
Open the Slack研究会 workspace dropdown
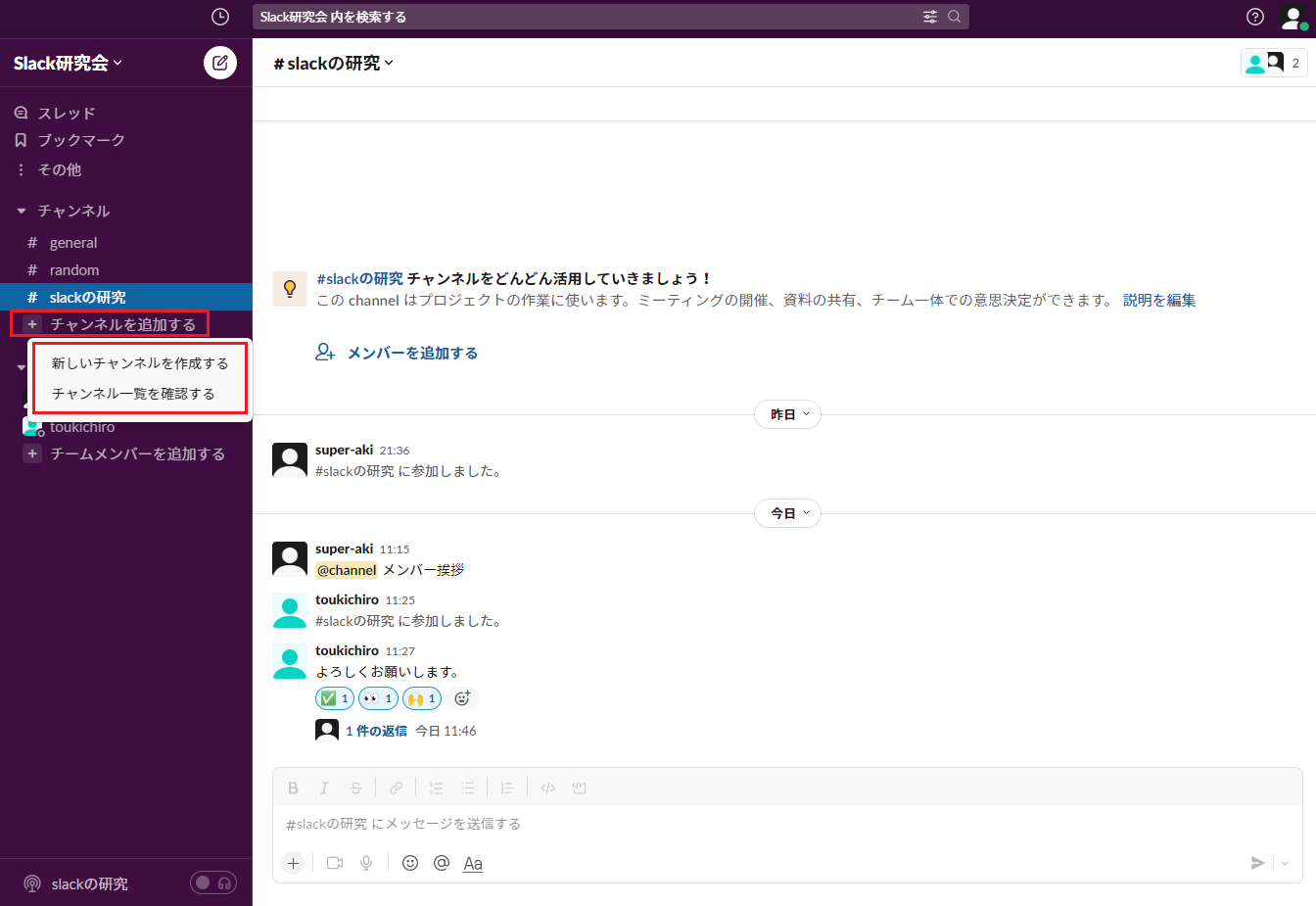[68, 63]
